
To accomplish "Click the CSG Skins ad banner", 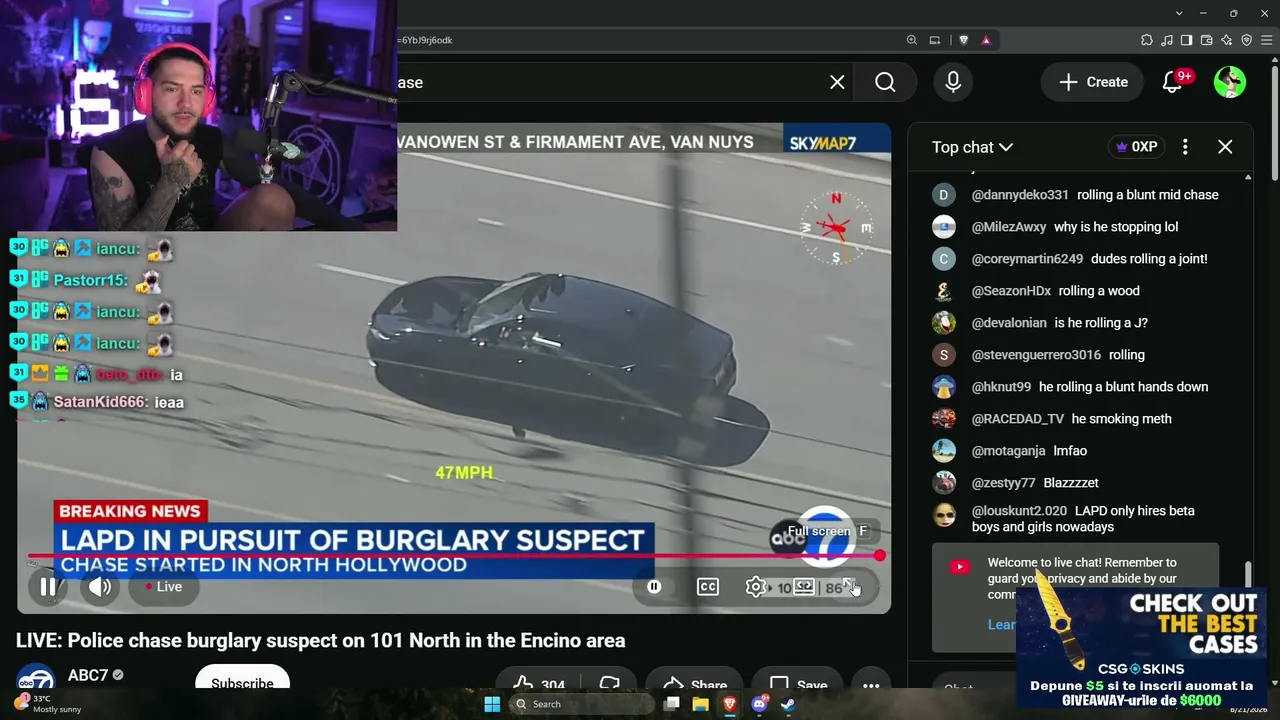I will coord(1141,648).
